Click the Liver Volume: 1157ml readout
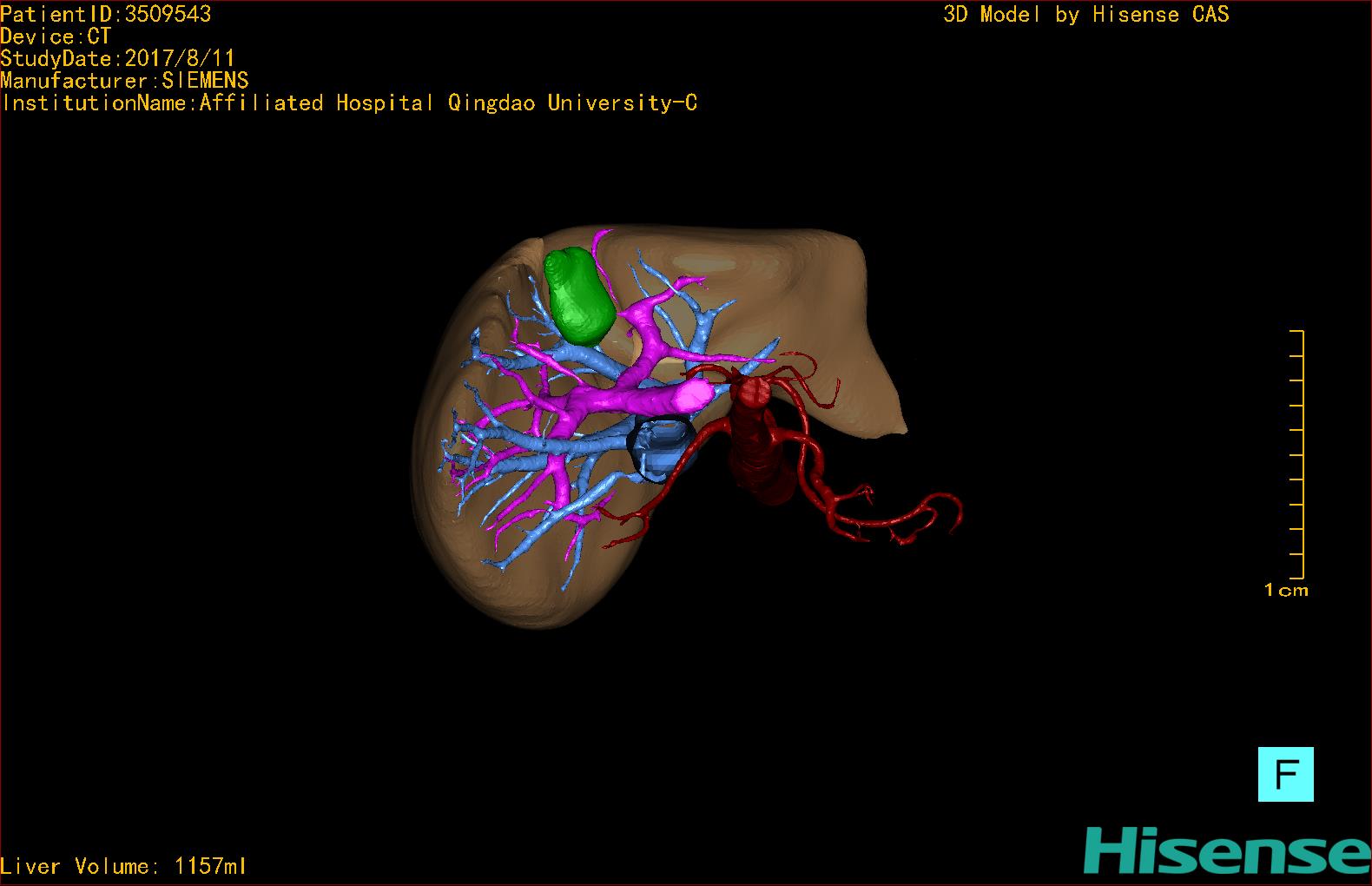The image size is (1372, 886). point(123,866)
